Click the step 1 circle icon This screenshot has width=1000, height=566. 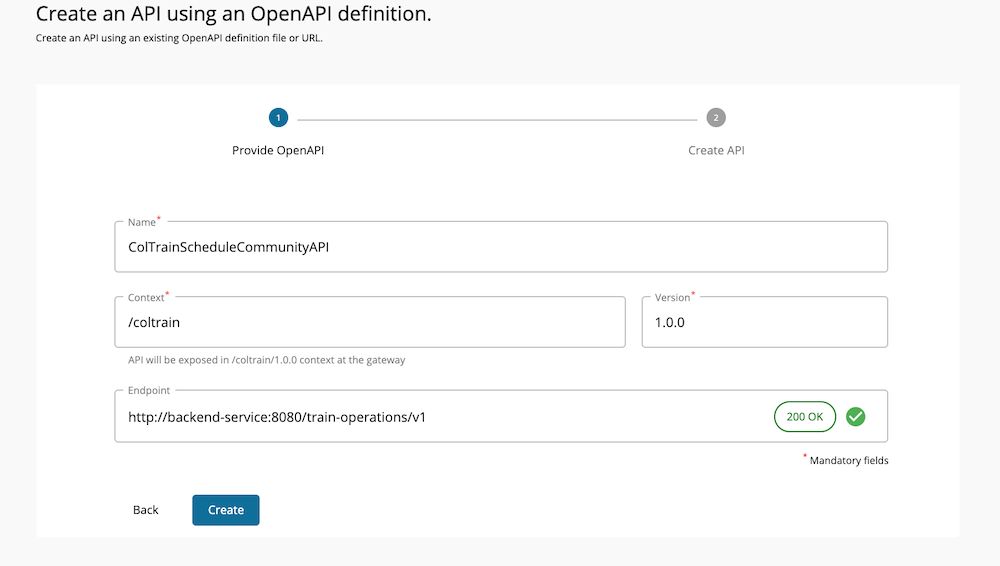point(278,118)
